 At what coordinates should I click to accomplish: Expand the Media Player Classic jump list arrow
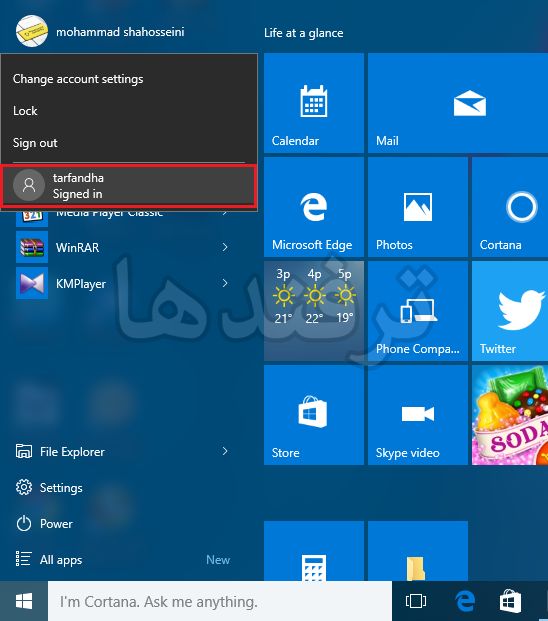pyautogui.click(x=225, y=213)
